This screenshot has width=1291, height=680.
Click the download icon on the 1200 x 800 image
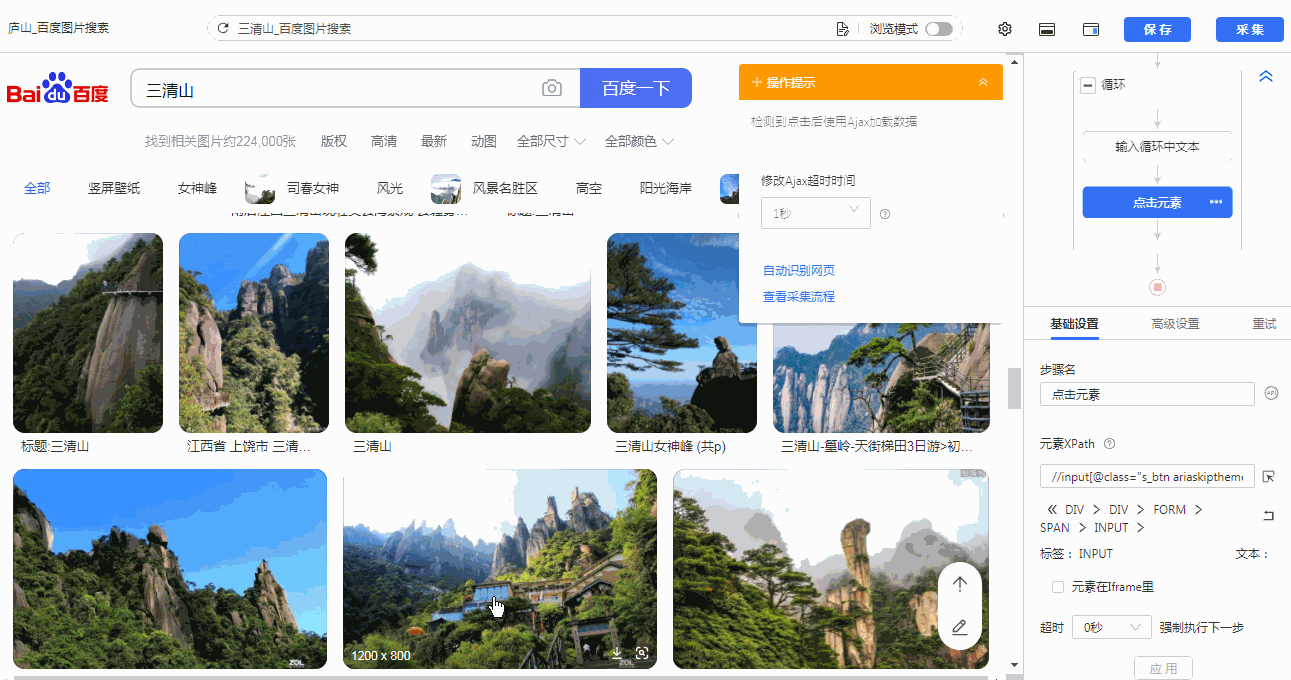pos(618,654)
